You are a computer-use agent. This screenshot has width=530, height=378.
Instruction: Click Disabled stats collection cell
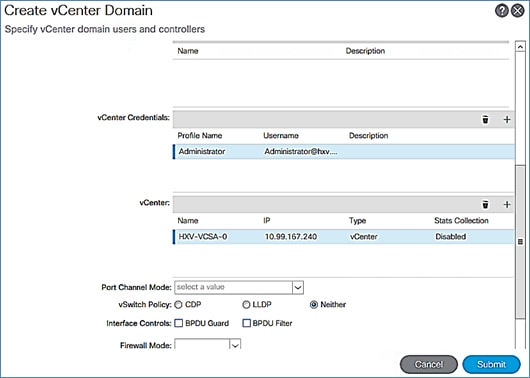(451, 237)
